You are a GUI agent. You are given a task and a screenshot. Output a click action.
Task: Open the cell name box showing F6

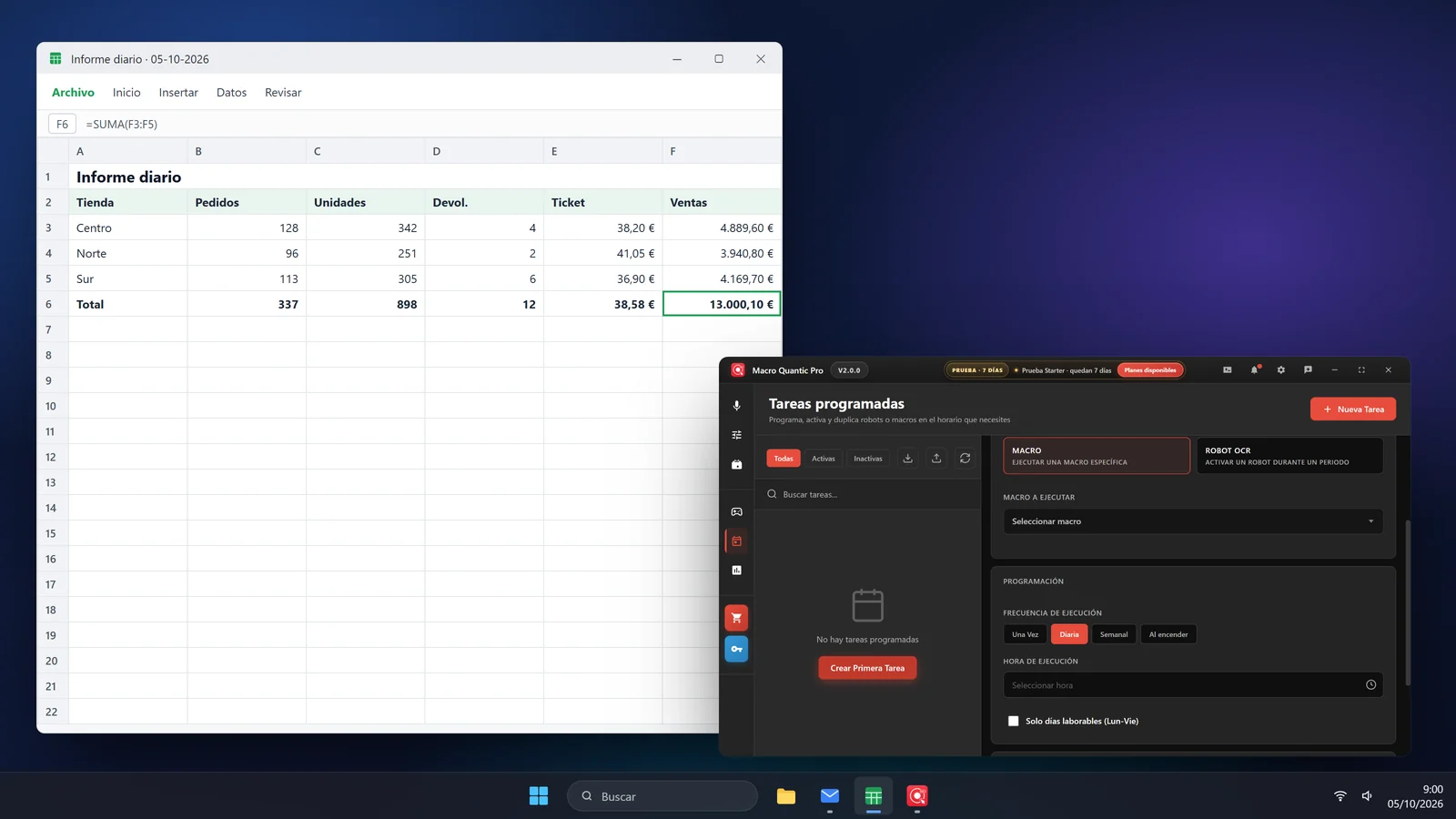pos(62,124)
